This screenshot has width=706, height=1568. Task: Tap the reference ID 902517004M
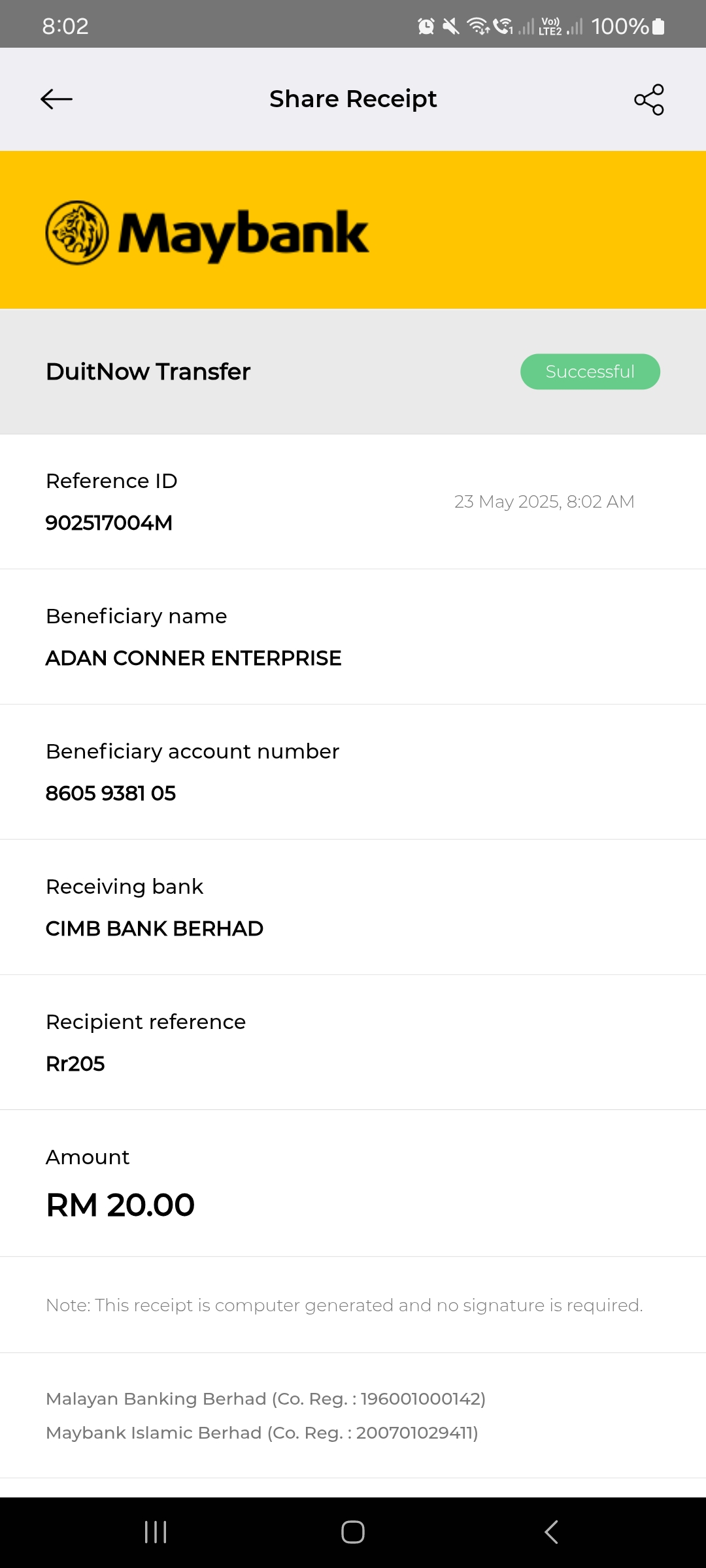(x=109, y=523)
